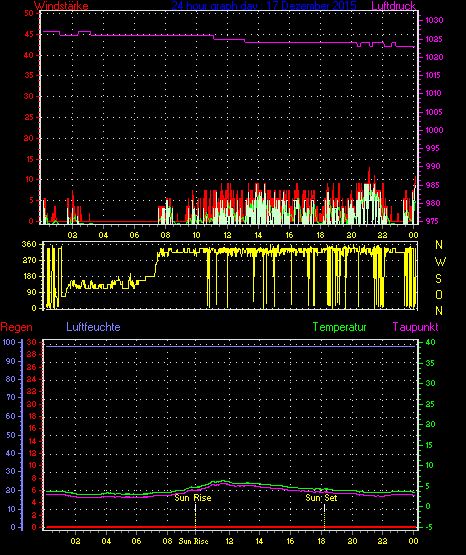Click the 1010 value on the Luftdruck axis

[433, 93]
